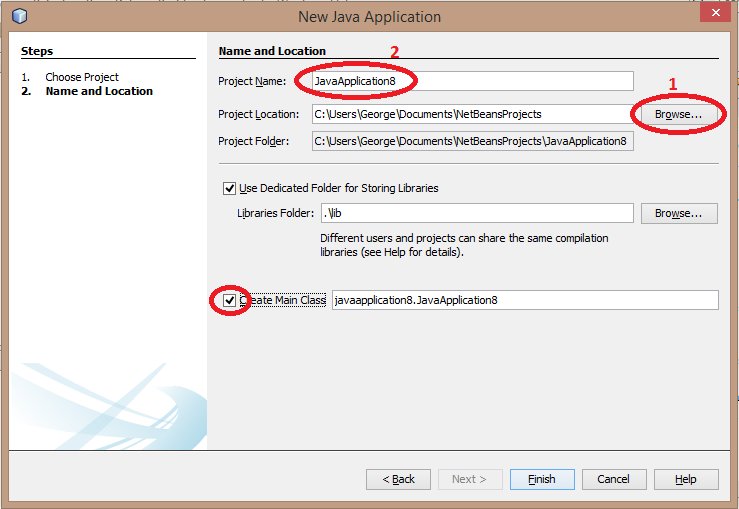Edit the main class name field
The height and width of the screenshot is (509, 739).
(524, 300)
